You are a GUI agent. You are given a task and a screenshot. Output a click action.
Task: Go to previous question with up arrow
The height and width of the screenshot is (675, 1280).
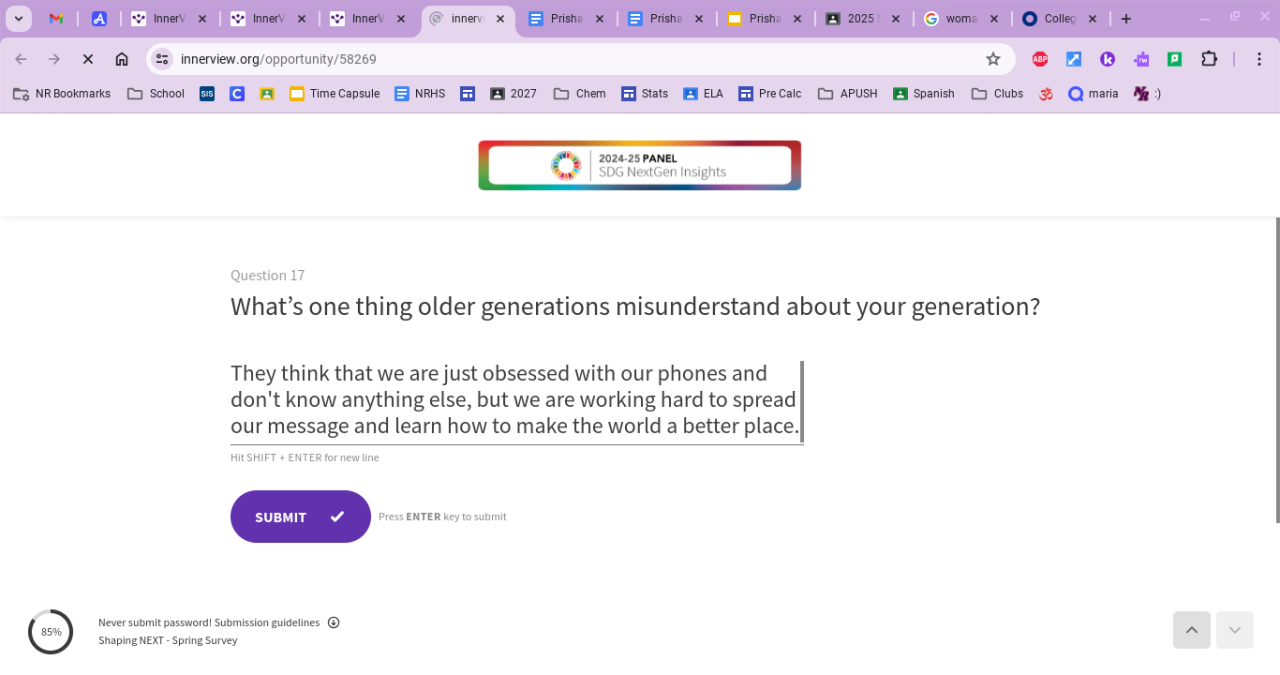1191,630
